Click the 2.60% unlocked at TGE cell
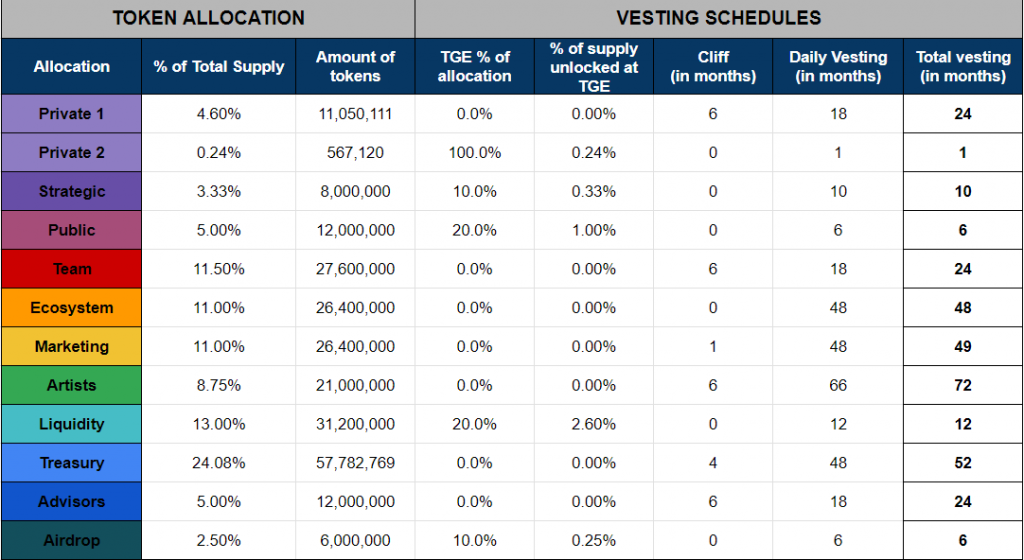 point(594,424)
